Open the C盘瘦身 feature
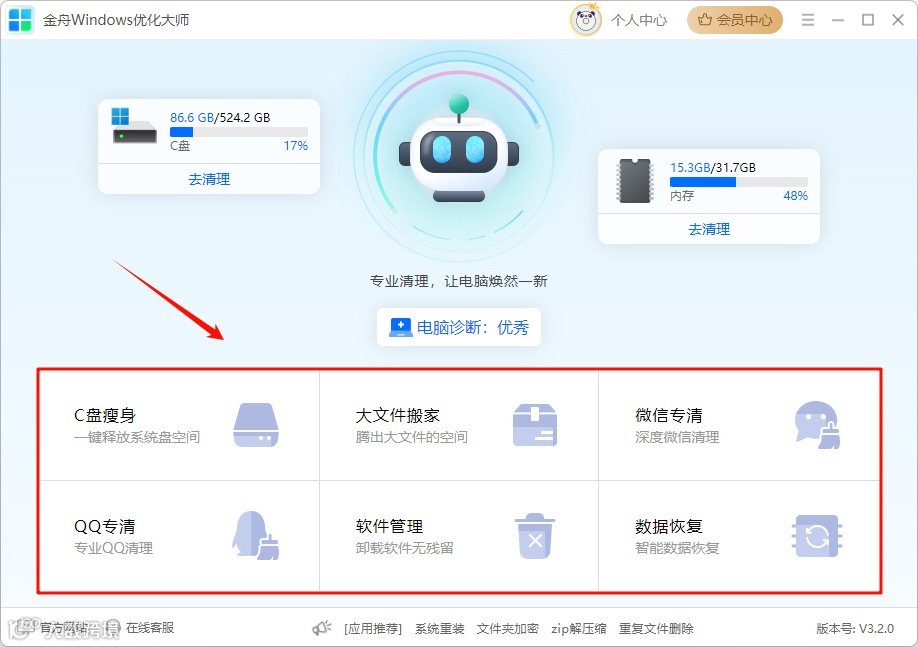 point(179,425)
